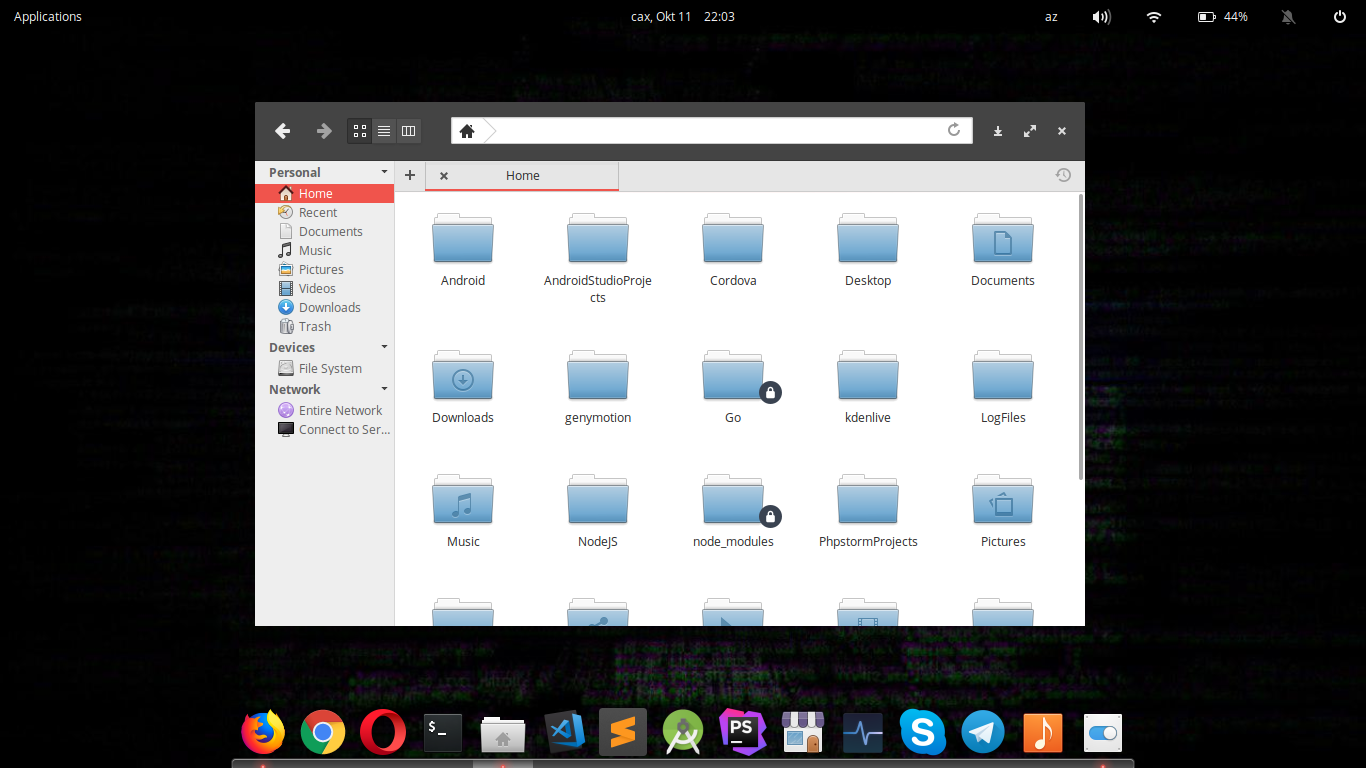Select the Home tab
Image resolution: width=1366 pixels, height=768 pixels.
523,176
